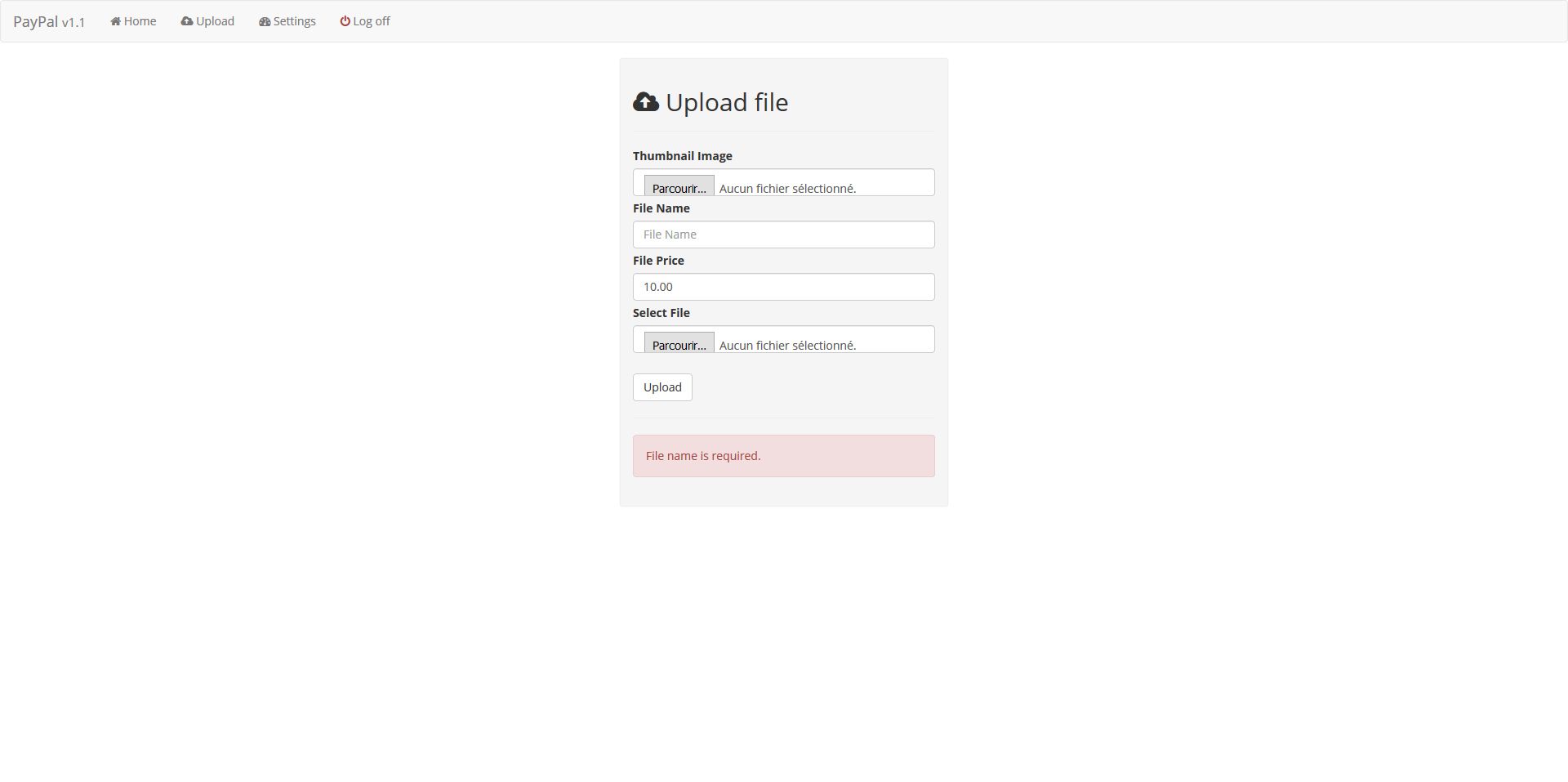1568x782 pixels.
Task: Click the Thumbnail Image label
Action: pos(682,156)
